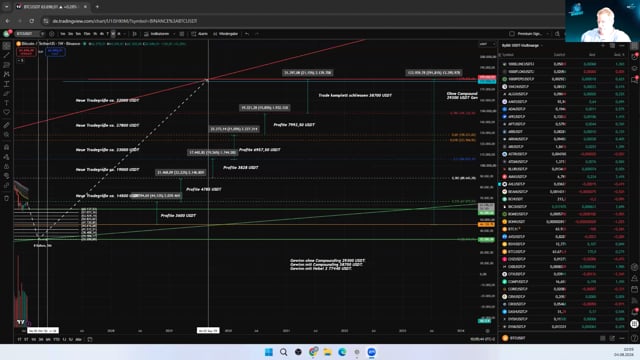Select the crosshair cursor tool
This screenshot has height=360, width=640.
[7, 46]
